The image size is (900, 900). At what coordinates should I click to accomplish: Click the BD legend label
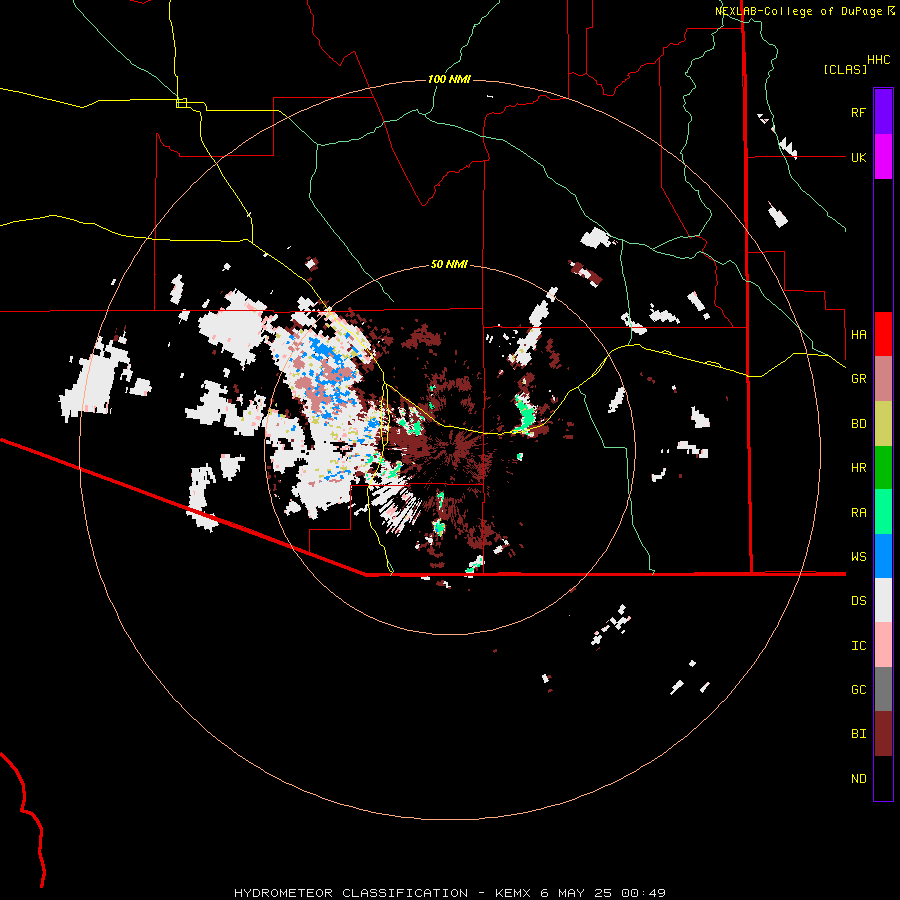[858, 424]
